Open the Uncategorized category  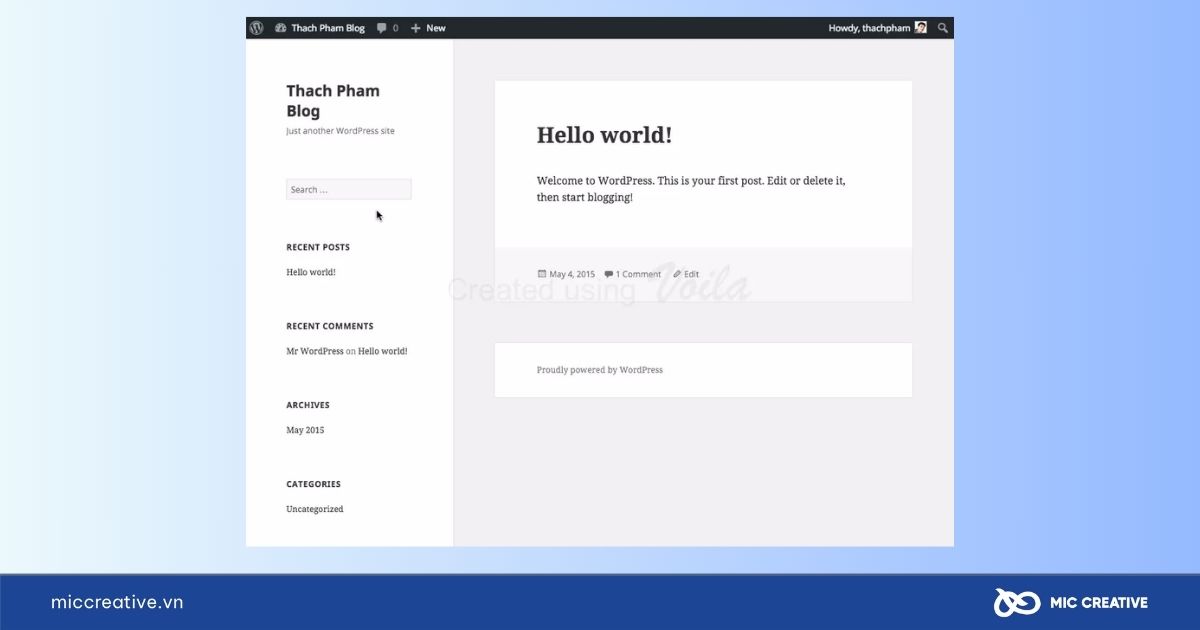coord(315,509)
